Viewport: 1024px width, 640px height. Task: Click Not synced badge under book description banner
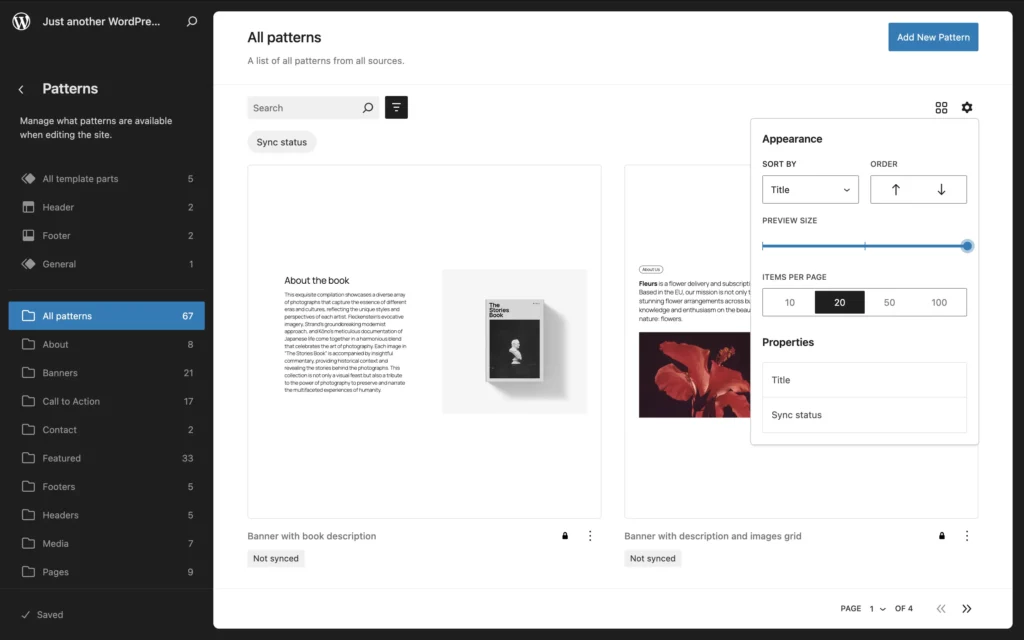pos(276,558)
